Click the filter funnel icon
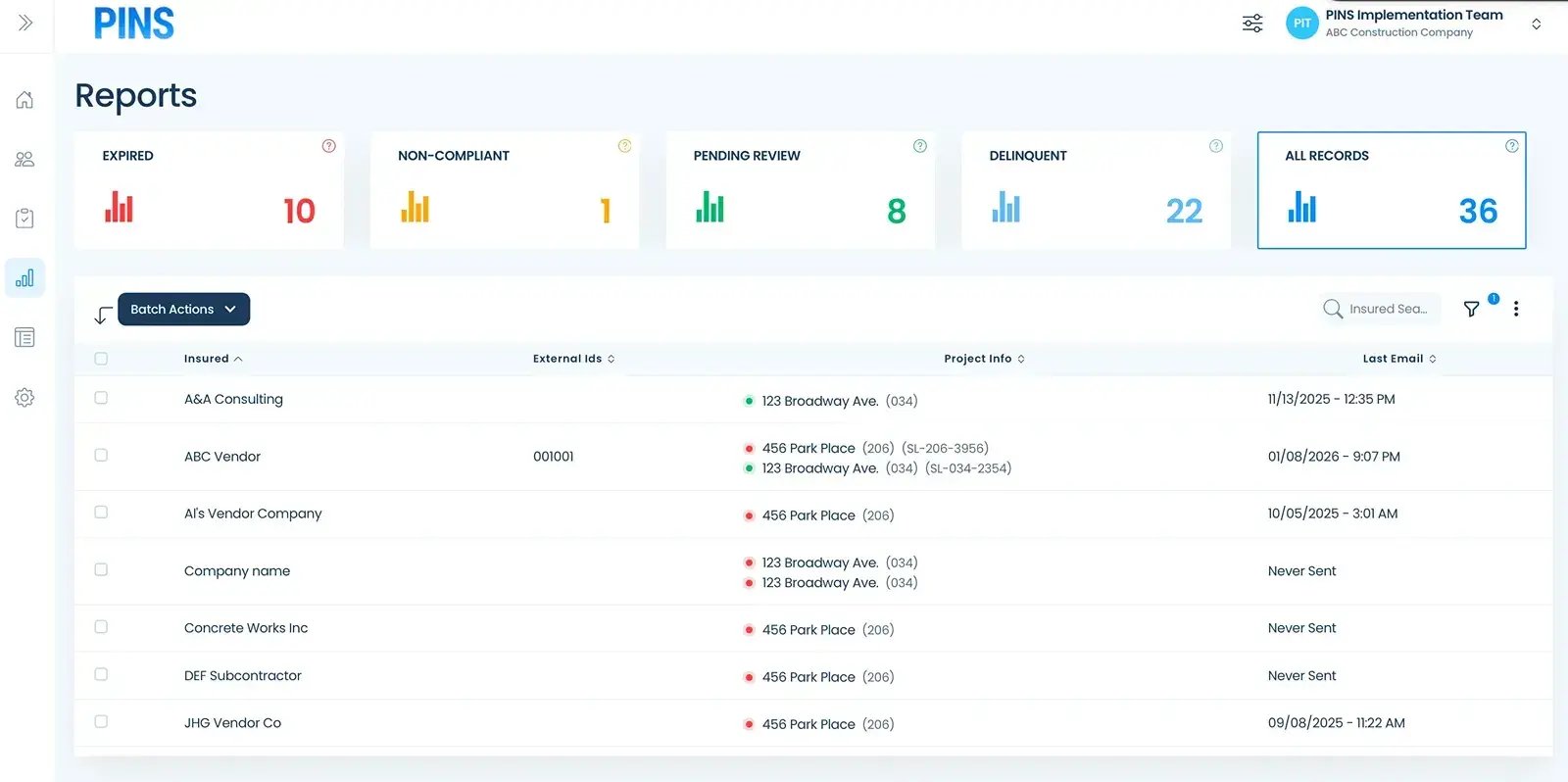Screen dimensions: 1568x782 coord(1471,309)
